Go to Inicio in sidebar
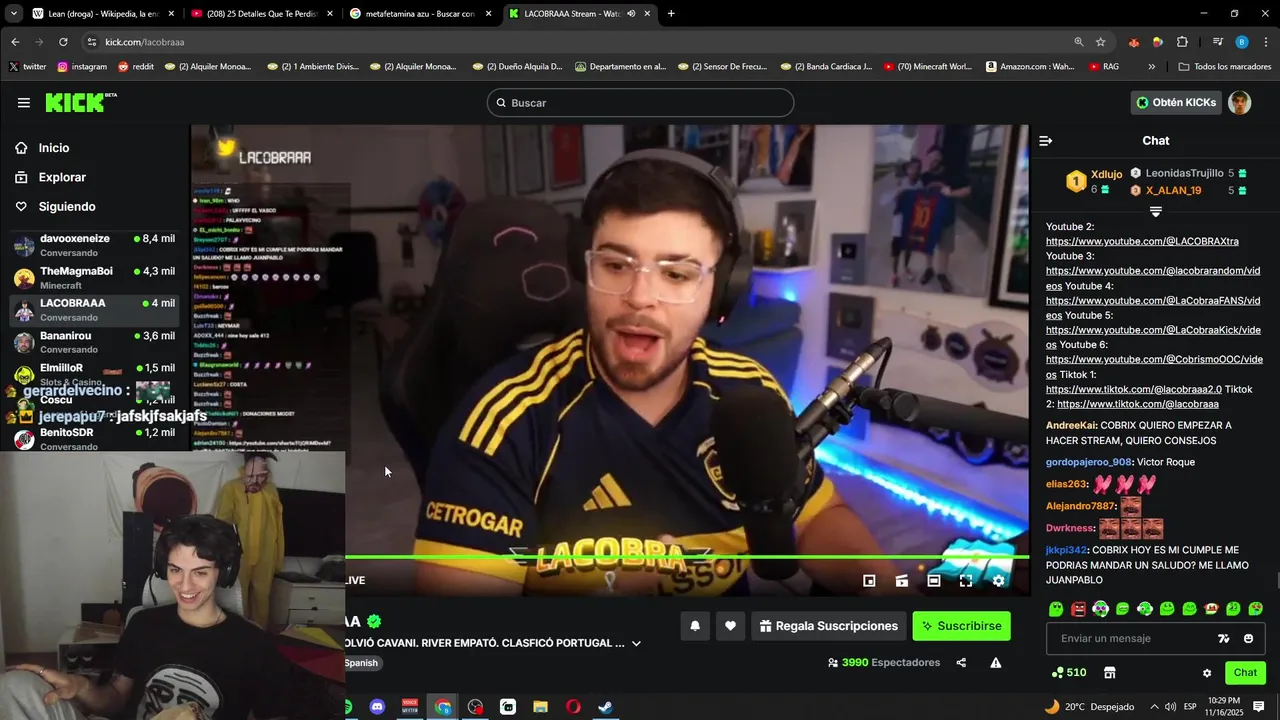Image resolution: width=1280 pixels, height=720 pixels. pyautogui.click(x=54, y=148)
